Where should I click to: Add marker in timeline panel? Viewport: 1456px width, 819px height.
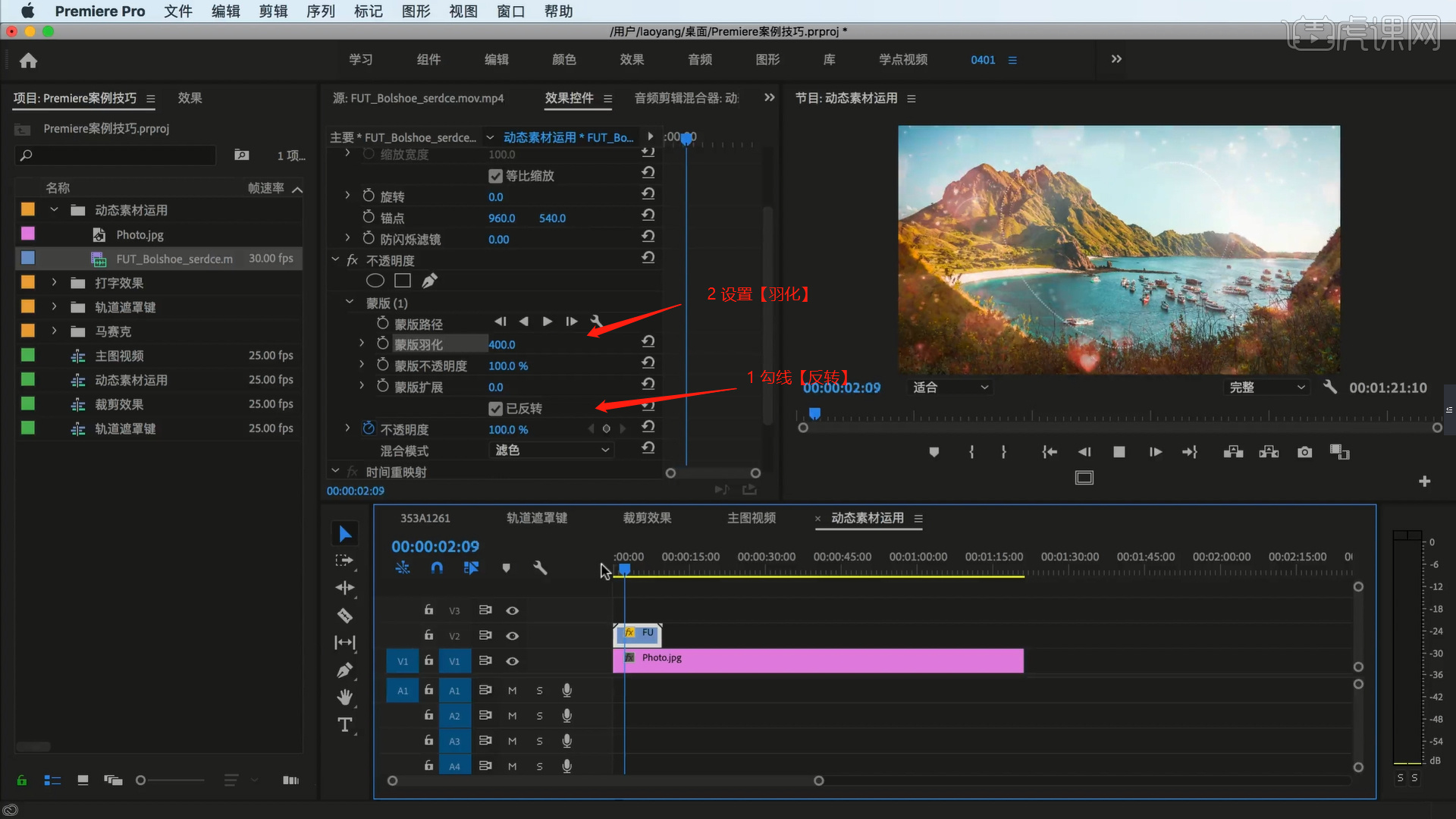(x=506, y=568)
